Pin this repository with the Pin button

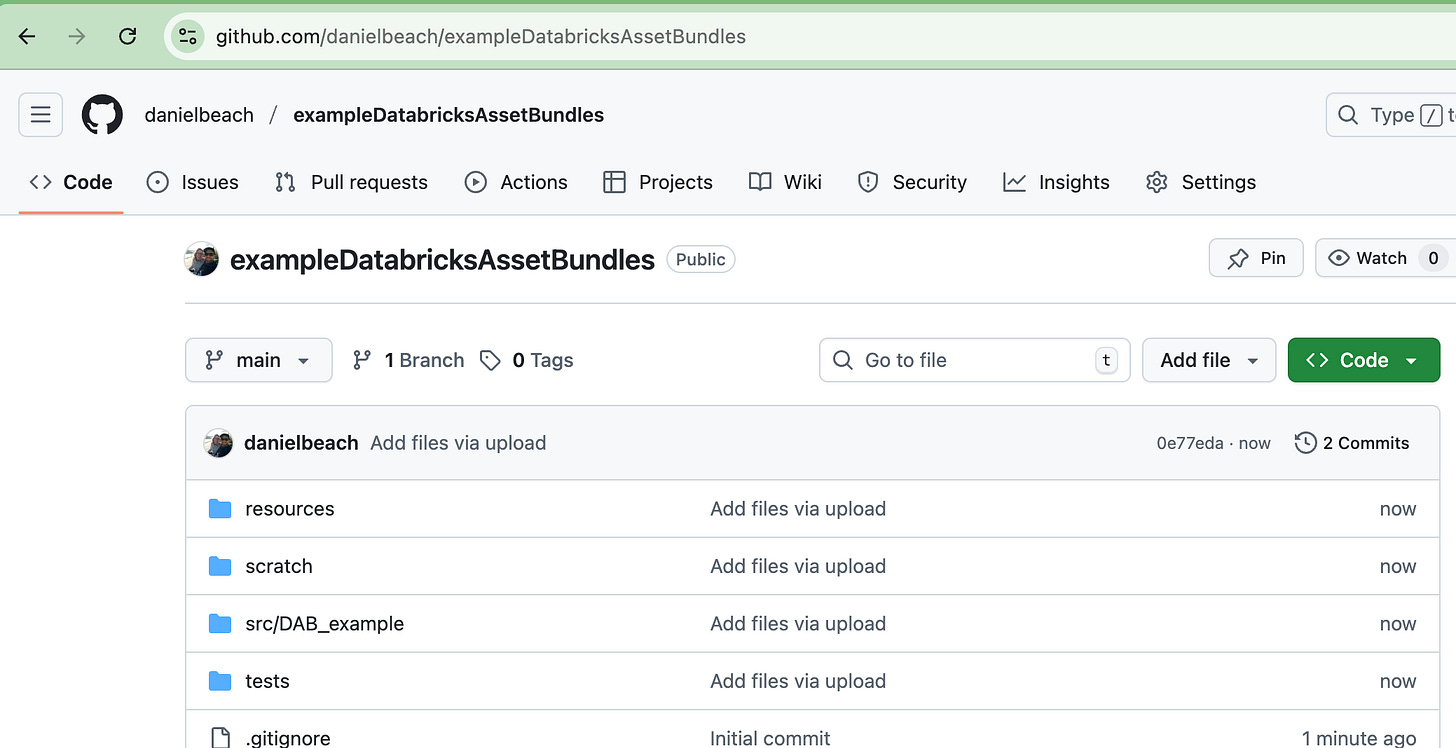pos(1256,258)
